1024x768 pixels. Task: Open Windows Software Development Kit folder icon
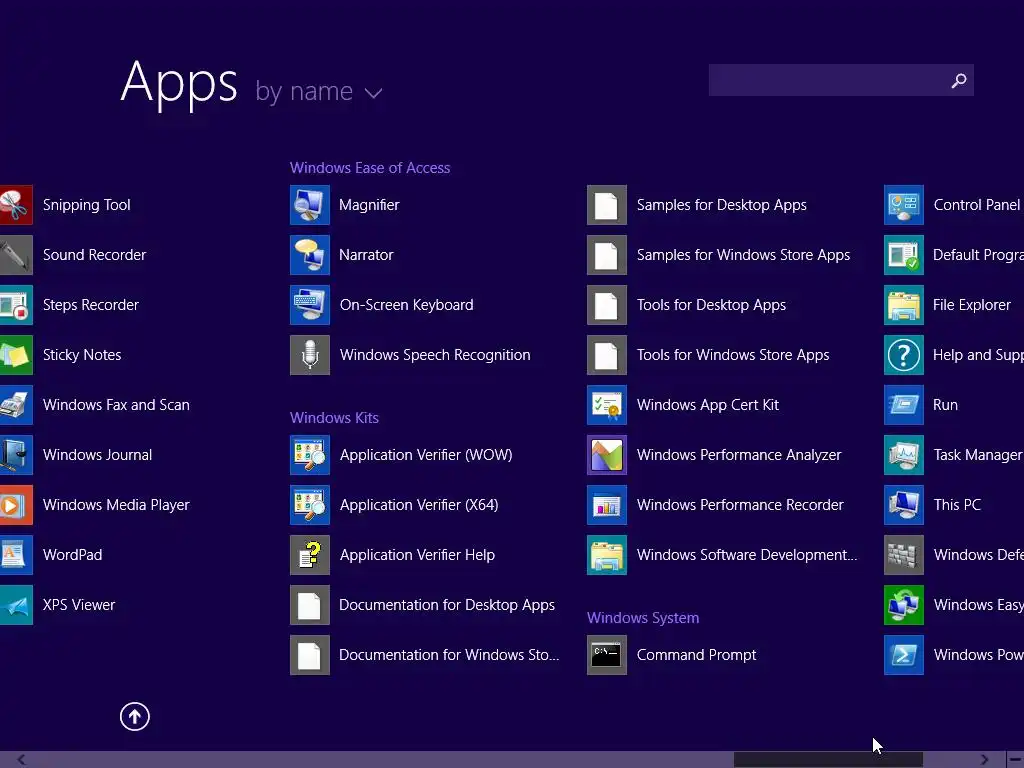(607, 555)
